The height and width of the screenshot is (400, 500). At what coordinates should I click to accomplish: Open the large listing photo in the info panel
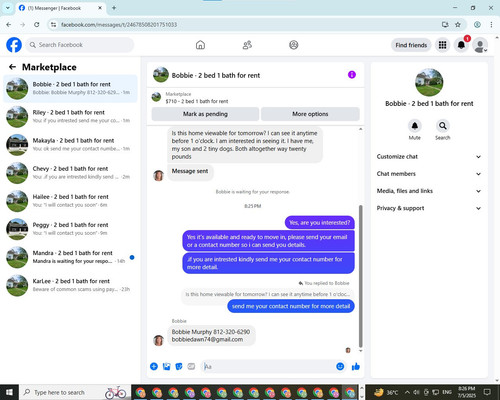[x=429, y=82]
